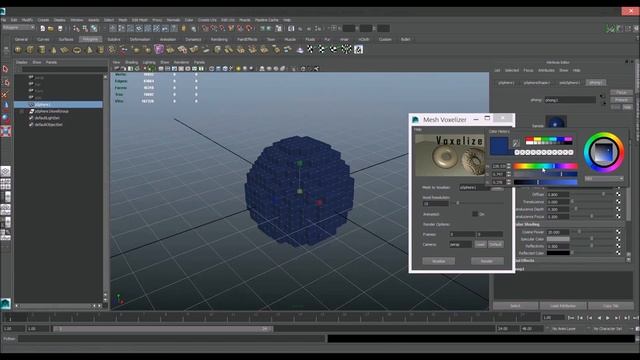Expand the Special Effects section

tap(524, 260)
